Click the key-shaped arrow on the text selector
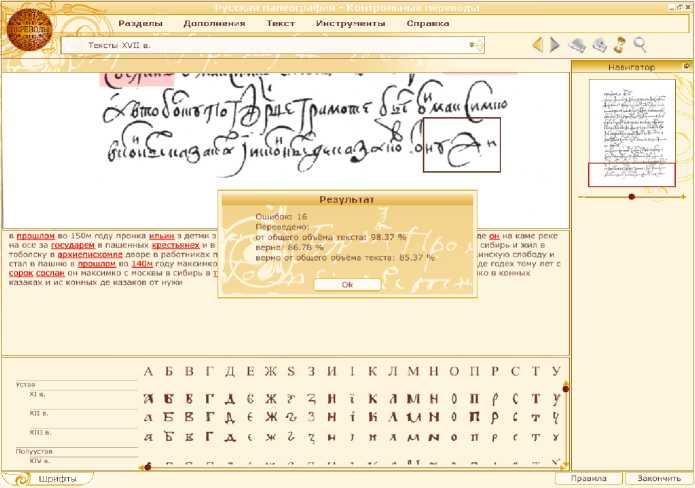The image size is (695, 488). coord(475,45)
